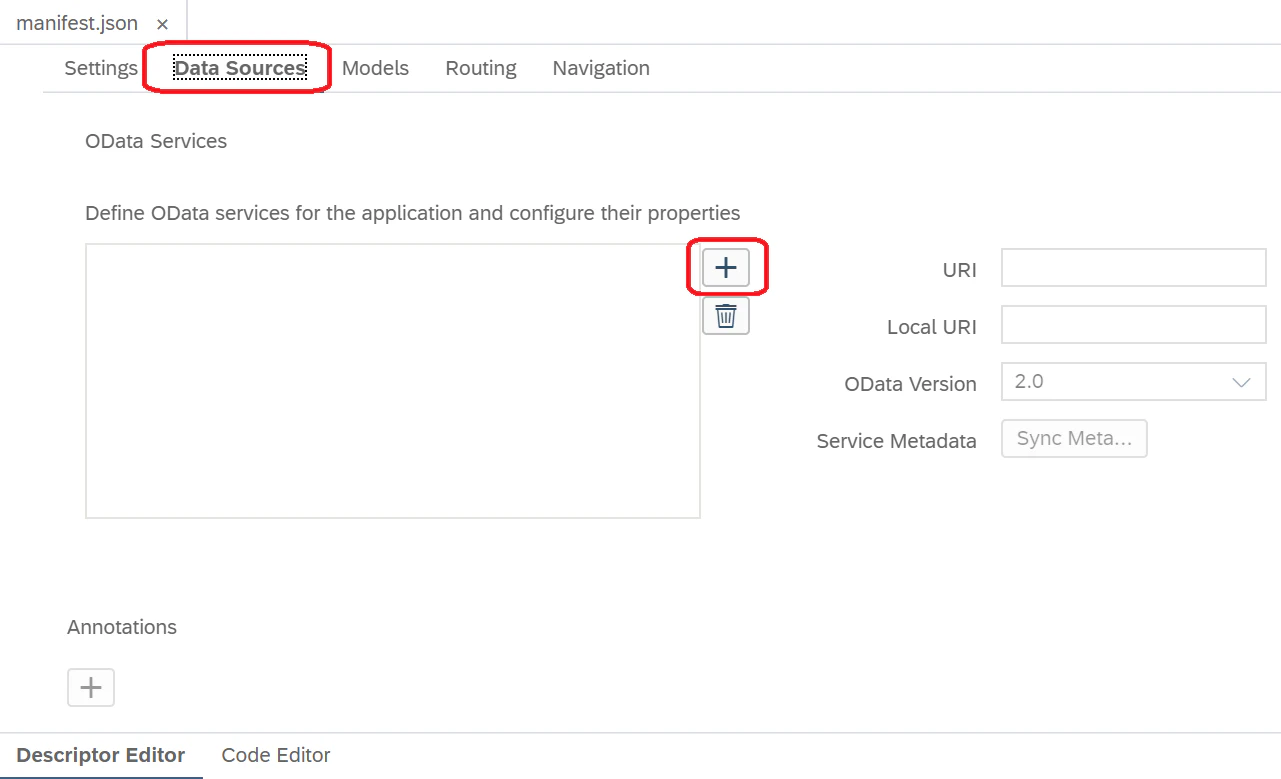Go to the Models tab
Screen dimensions: 1281x779
point(375,68)
